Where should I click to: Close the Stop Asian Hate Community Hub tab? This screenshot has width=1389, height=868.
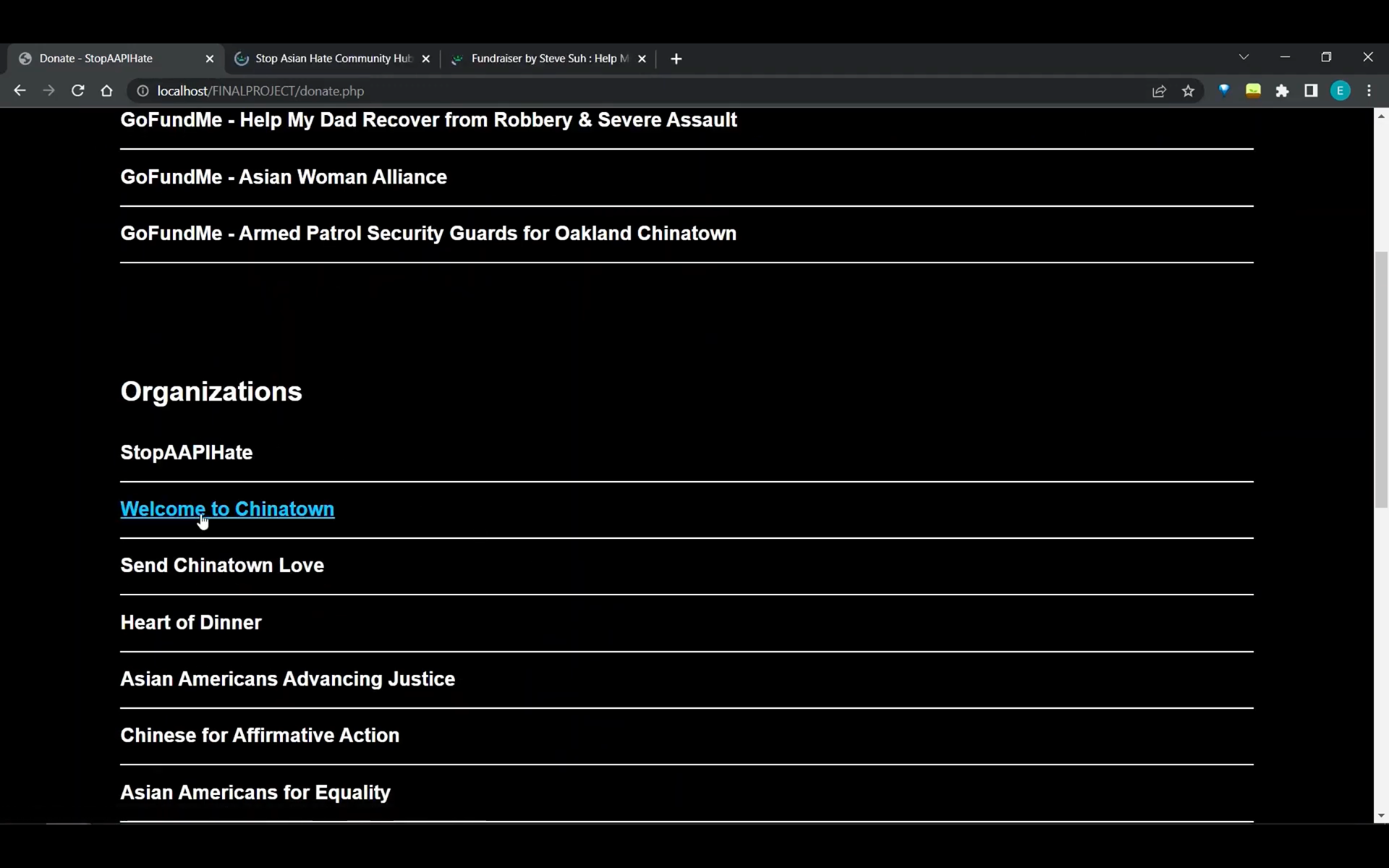point(425,59)
